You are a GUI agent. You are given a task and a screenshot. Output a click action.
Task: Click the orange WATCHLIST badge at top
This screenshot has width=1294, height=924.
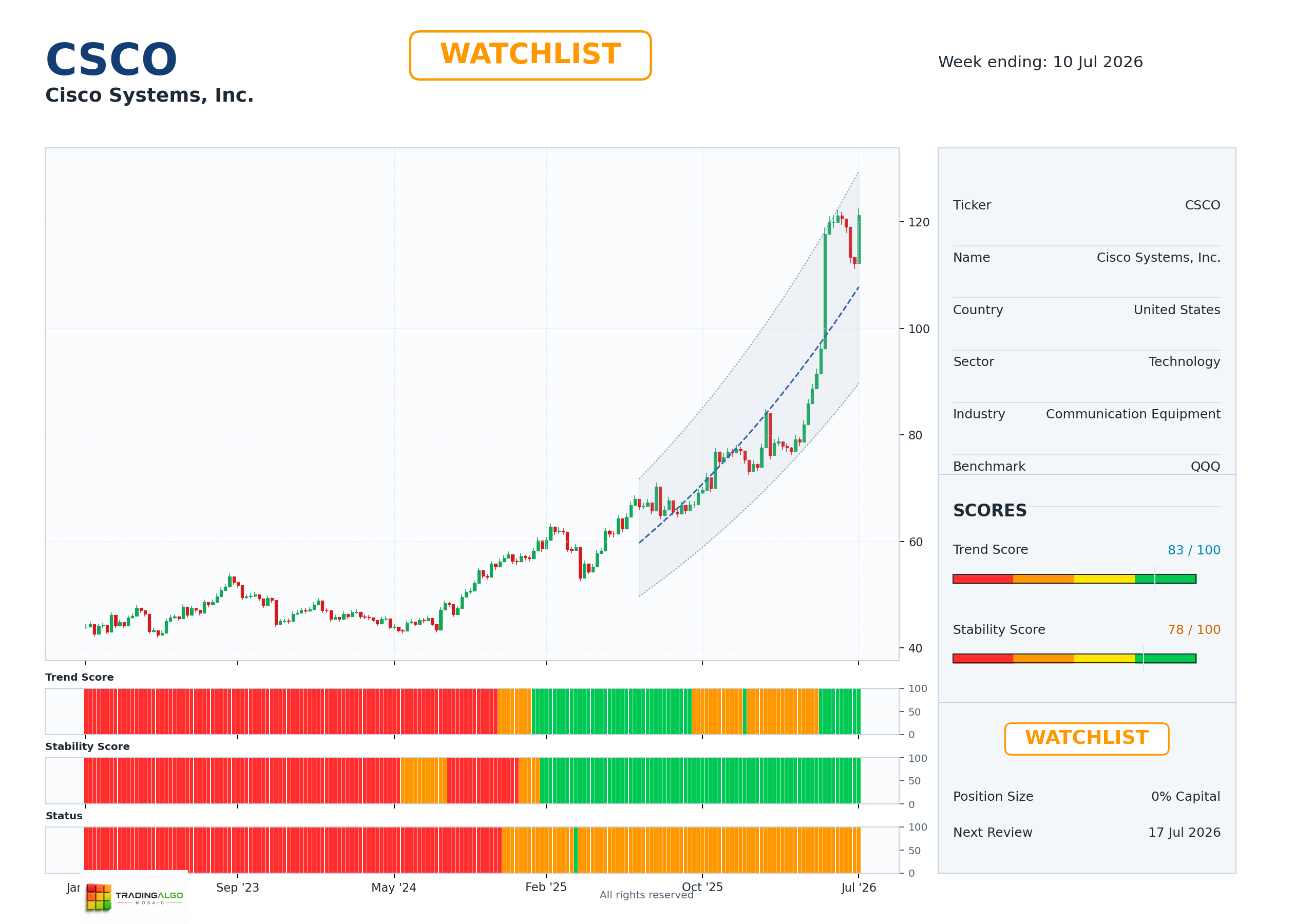tap(530, 55)
